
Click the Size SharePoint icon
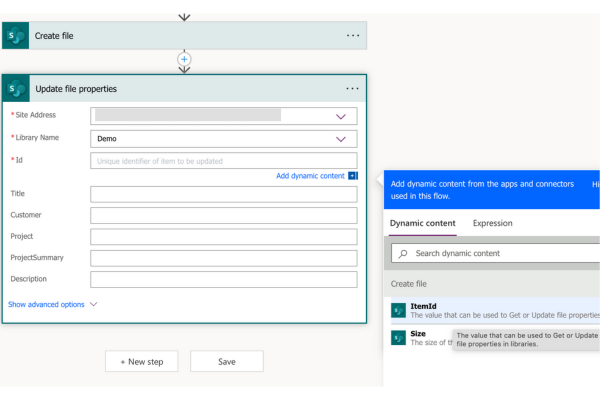(398, 339)
